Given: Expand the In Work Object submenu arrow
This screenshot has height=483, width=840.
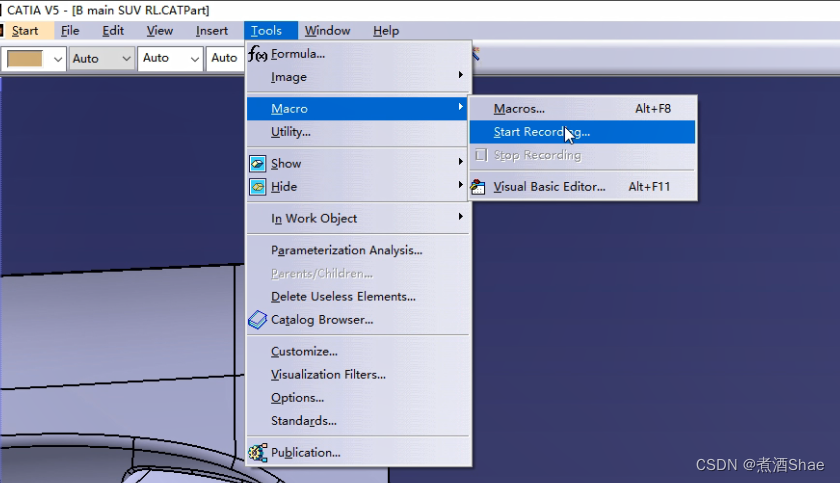Looking at the screenshot, I should point(460,216).
